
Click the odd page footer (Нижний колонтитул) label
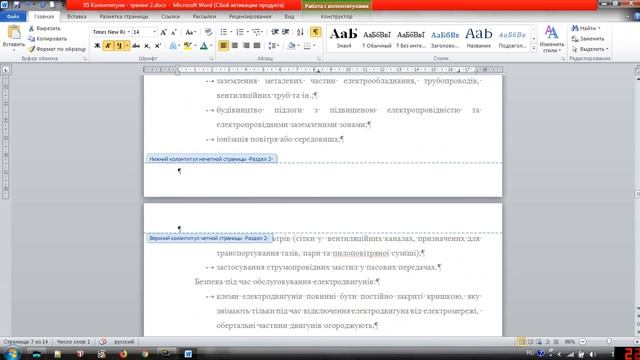(211, 159)
